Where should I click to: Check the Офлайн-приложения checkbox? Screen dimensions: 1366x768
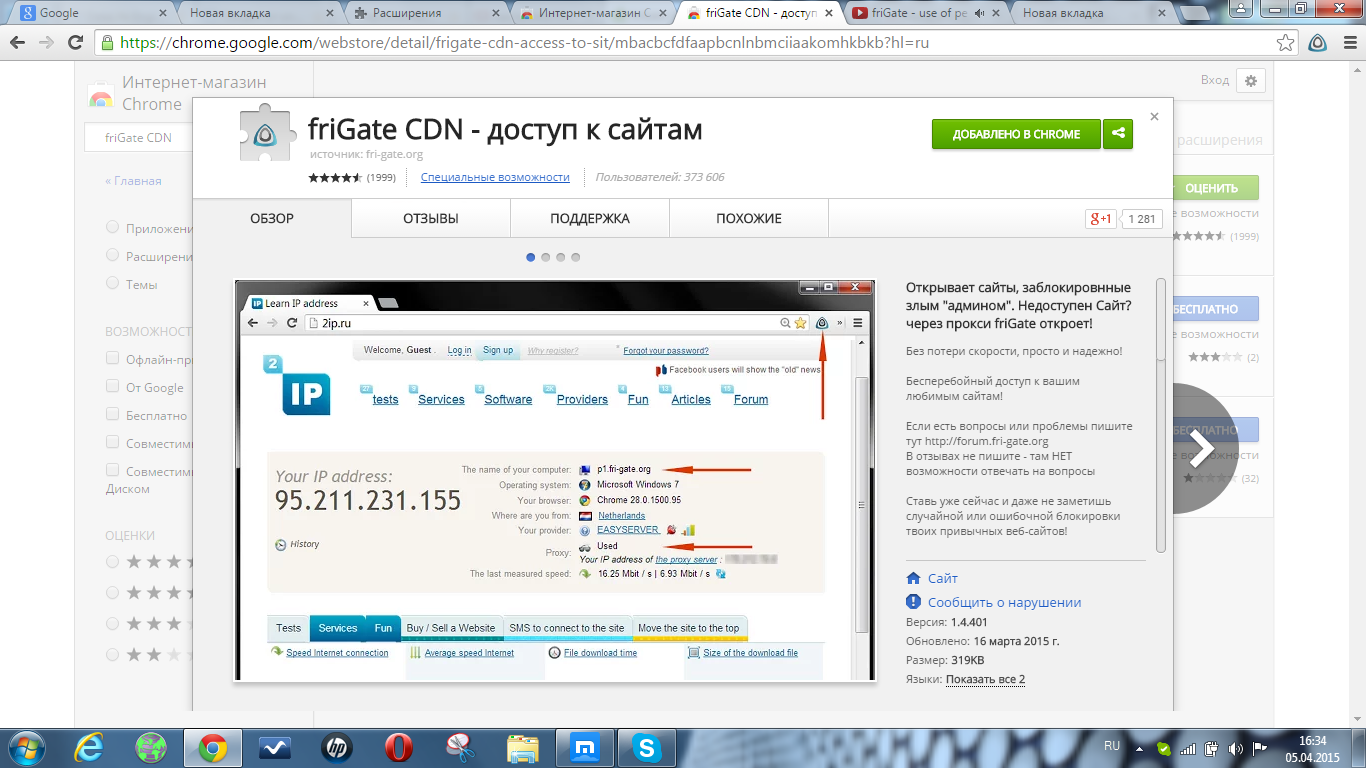click(113, 359)
